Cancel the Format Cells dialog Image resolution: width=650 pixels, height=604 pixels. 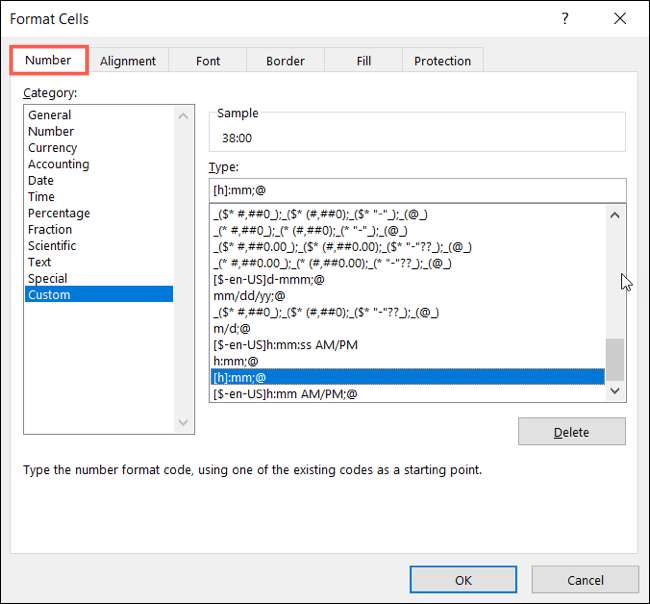tap(585, 579)
